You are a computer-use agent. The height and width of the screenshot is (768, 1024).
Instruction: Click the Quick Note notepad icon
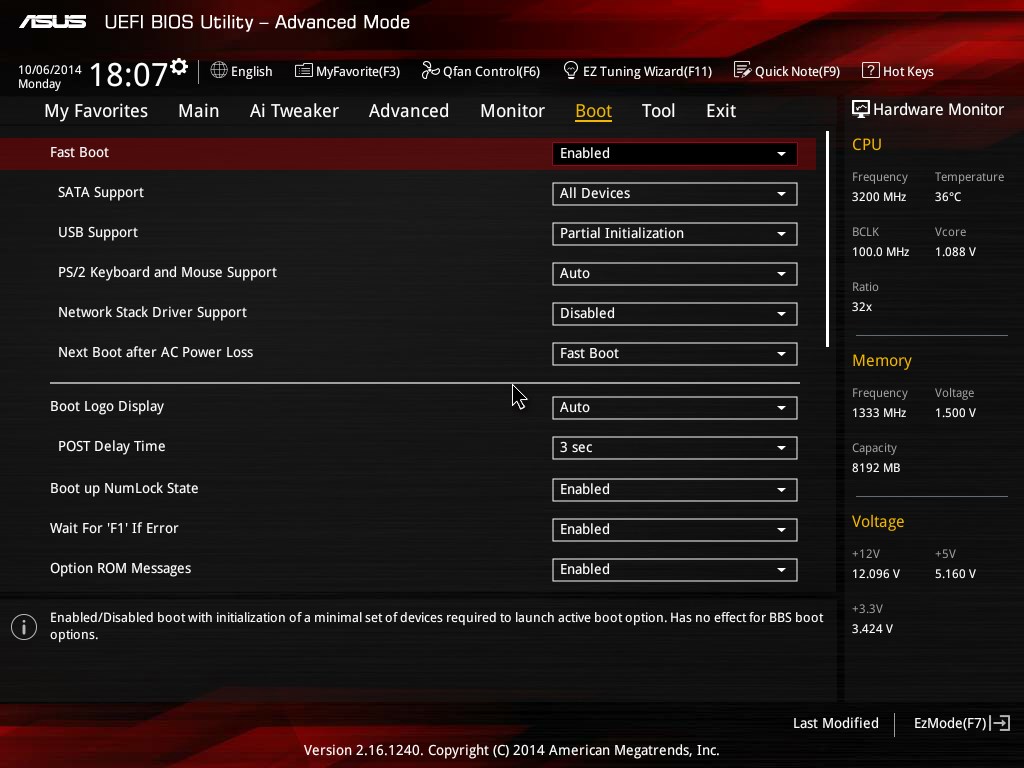742,70
